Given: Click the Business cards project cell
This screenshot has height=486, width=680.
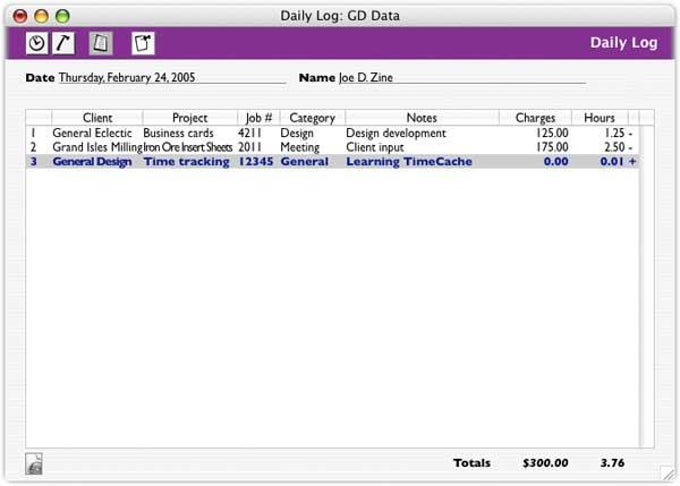Looking at the screenshot, I should (178, 133).
